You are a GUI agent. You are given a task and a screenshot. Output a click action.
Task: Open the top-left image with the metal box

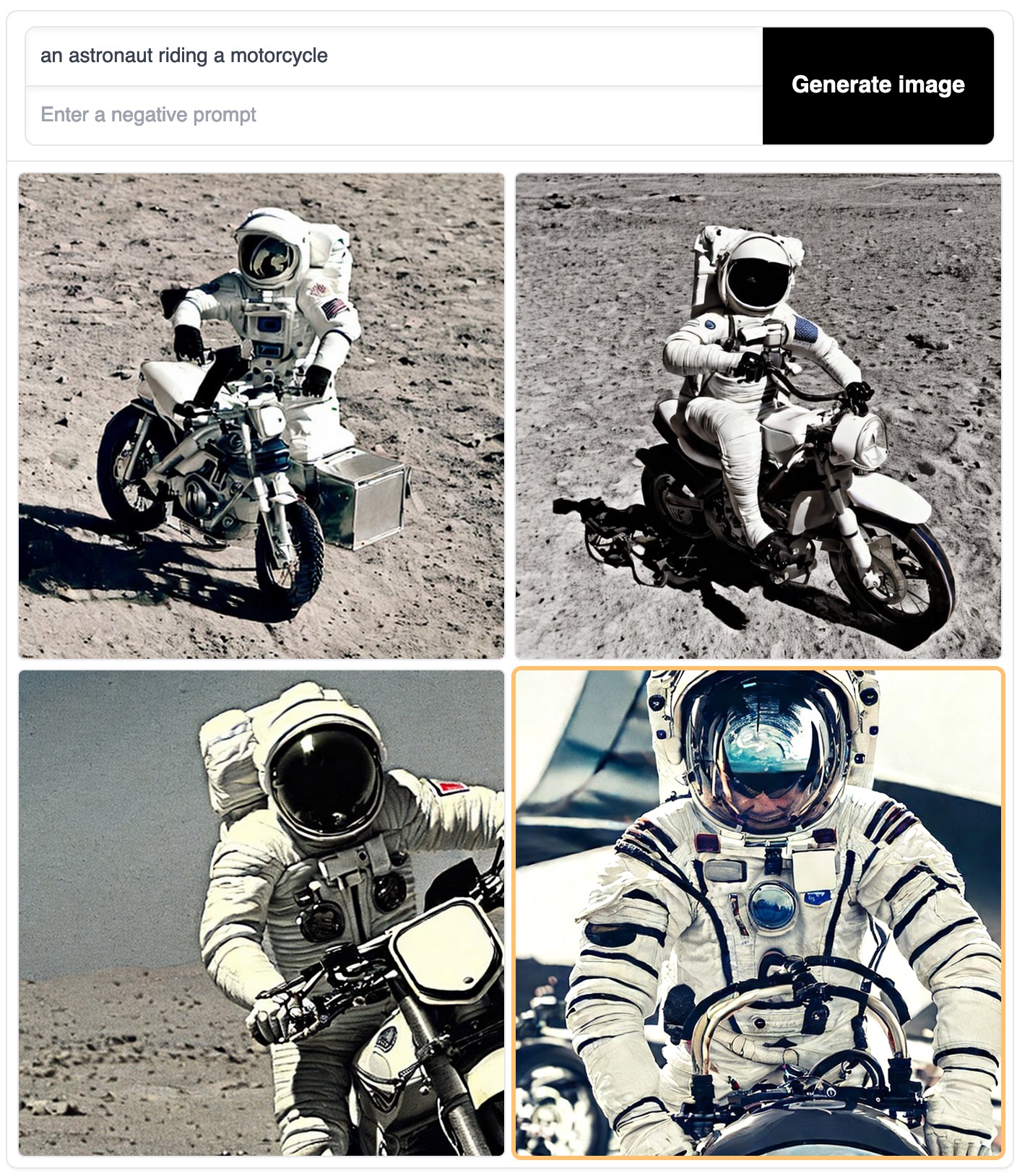[261, 415]
